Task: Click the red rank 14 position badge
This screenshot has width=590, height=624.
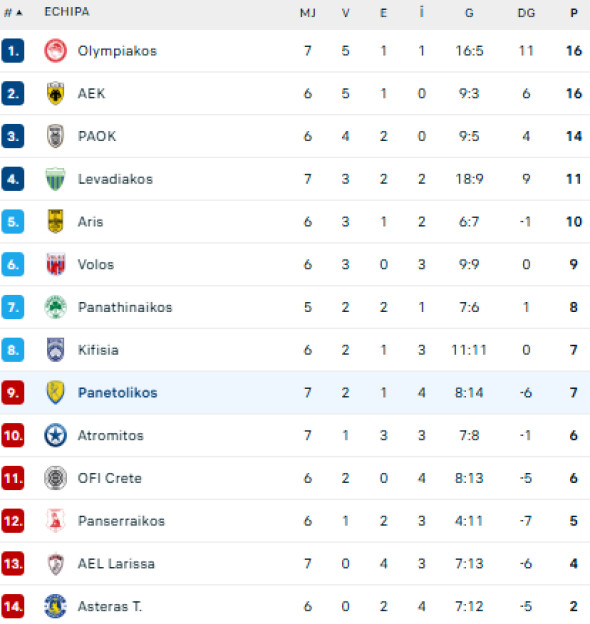Action: (13, 606)
